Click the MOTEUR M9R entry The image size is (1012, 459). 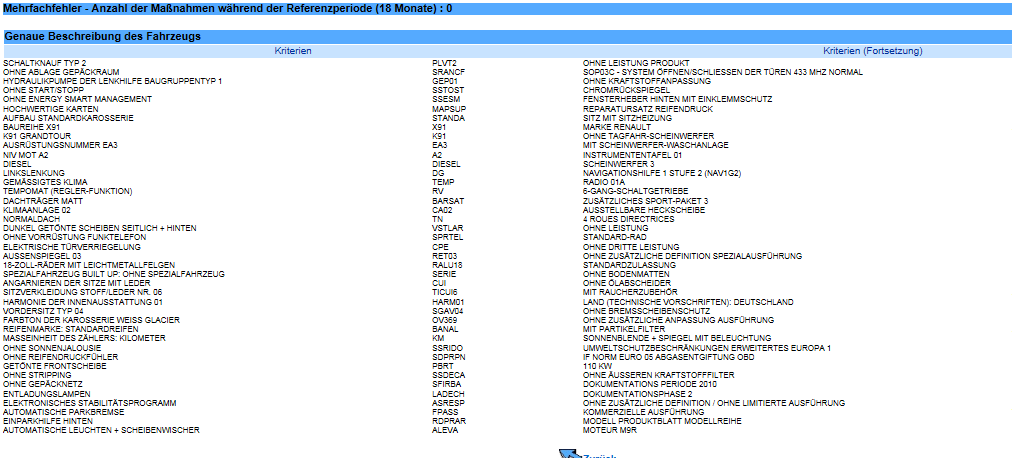610,430
